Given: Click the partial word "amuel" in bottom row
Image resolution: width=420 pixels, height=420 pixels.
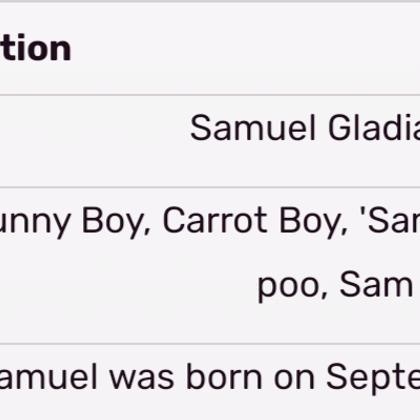Looking at the screenshot, I should pyautogui.click(x=49, y=376).
